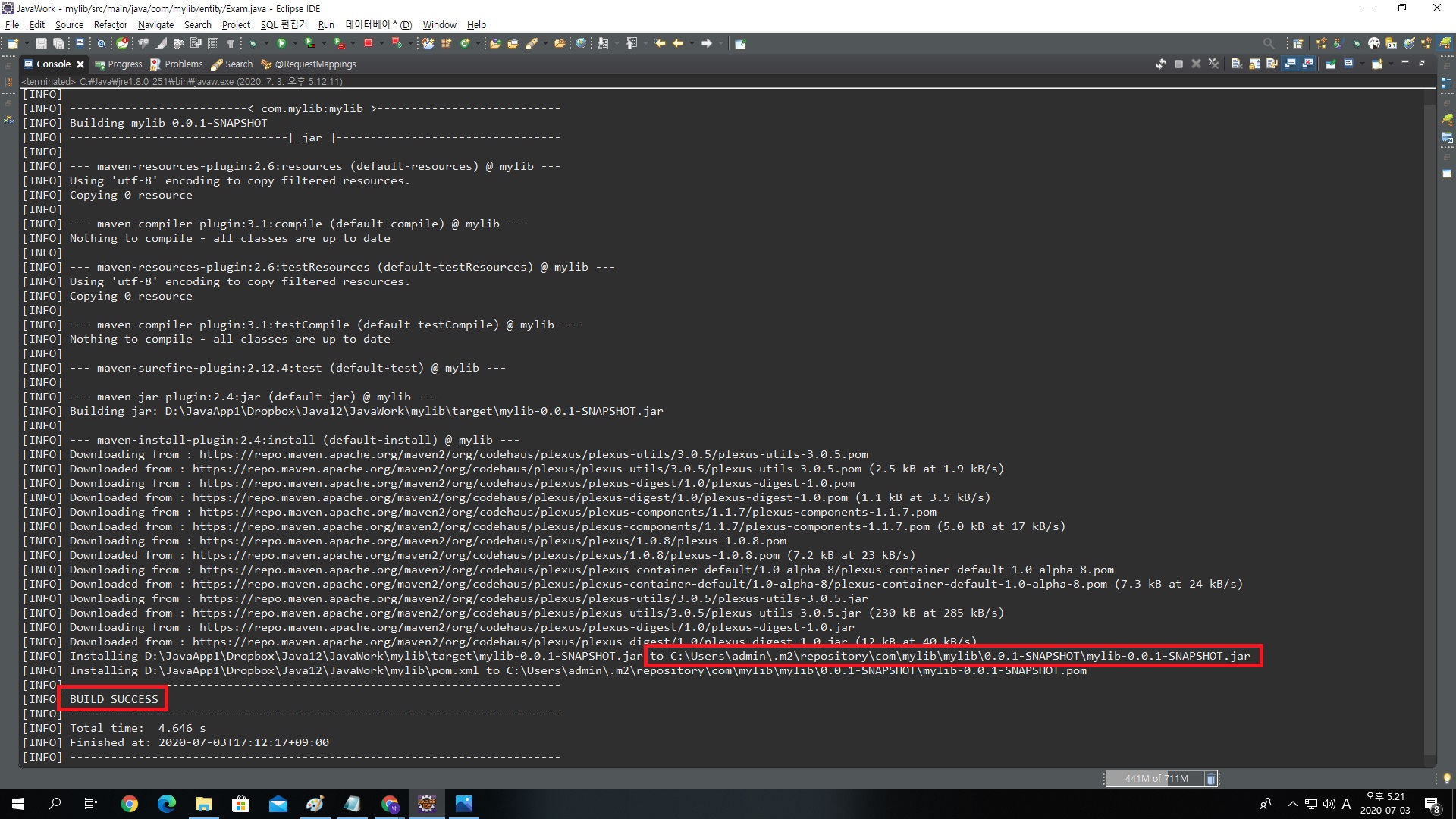Click the red Terminate stop icon
This screenshot has width=1456, height=819.
(368, 43)
